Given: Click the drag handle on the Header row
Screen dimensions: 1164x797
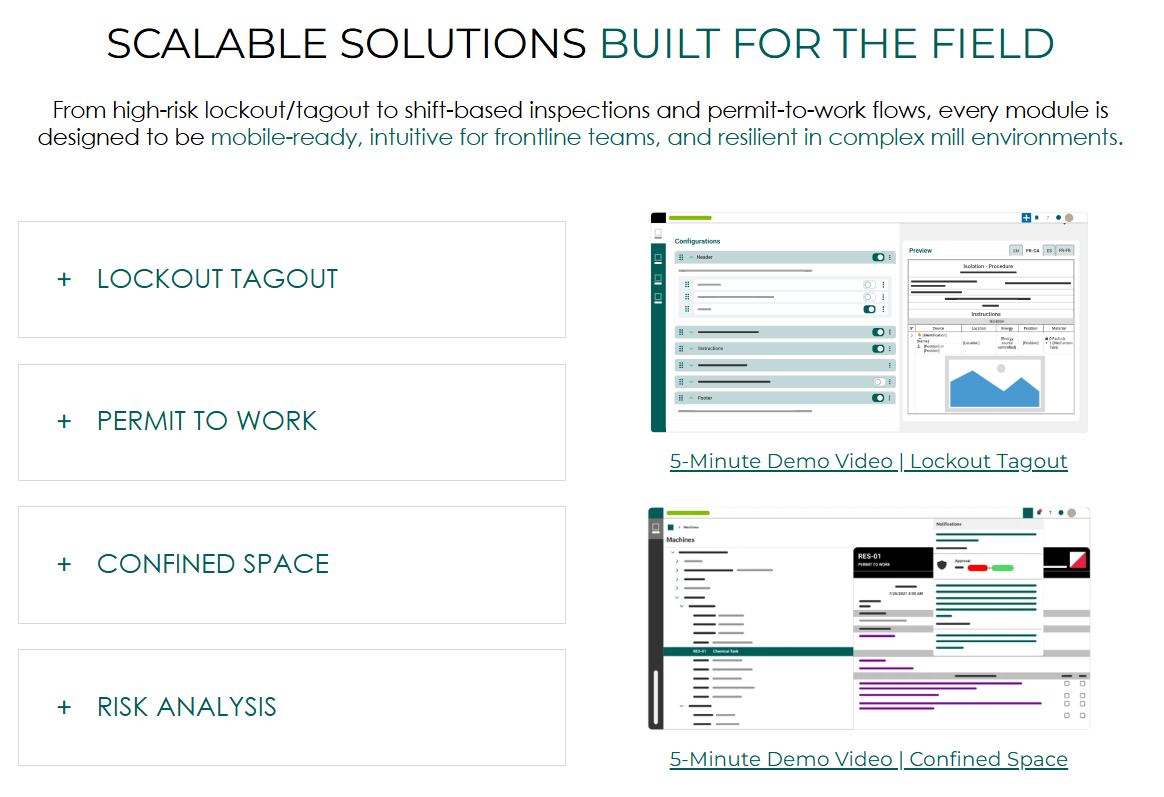Looking at the screenshot, I should pos(682,257).
